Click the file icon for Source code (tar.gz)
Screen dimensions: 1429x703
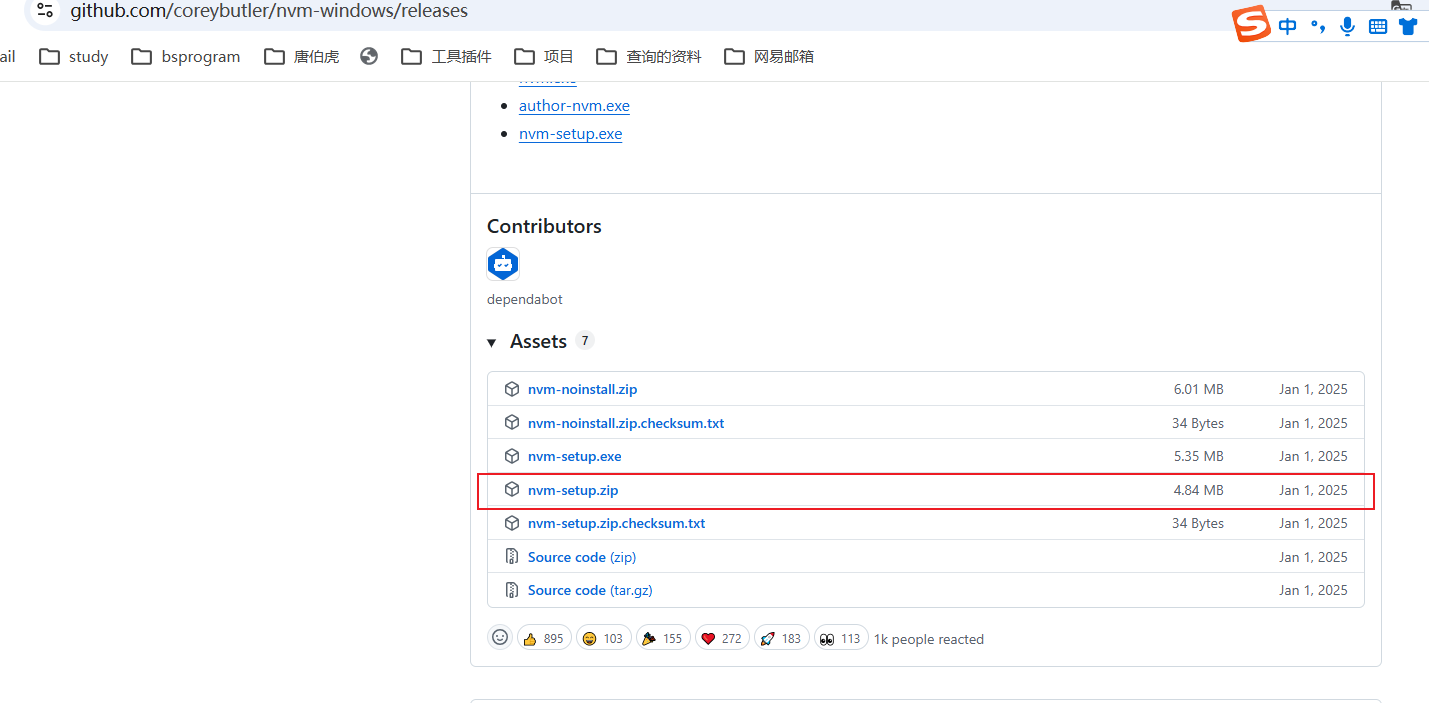click(512, 590)
